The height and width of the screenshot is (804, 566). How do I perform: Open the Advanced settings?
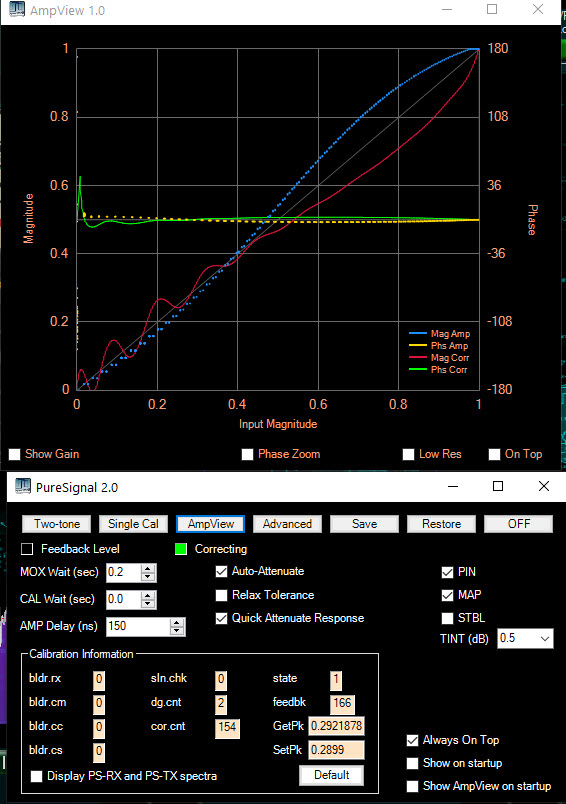click(287, 524)
